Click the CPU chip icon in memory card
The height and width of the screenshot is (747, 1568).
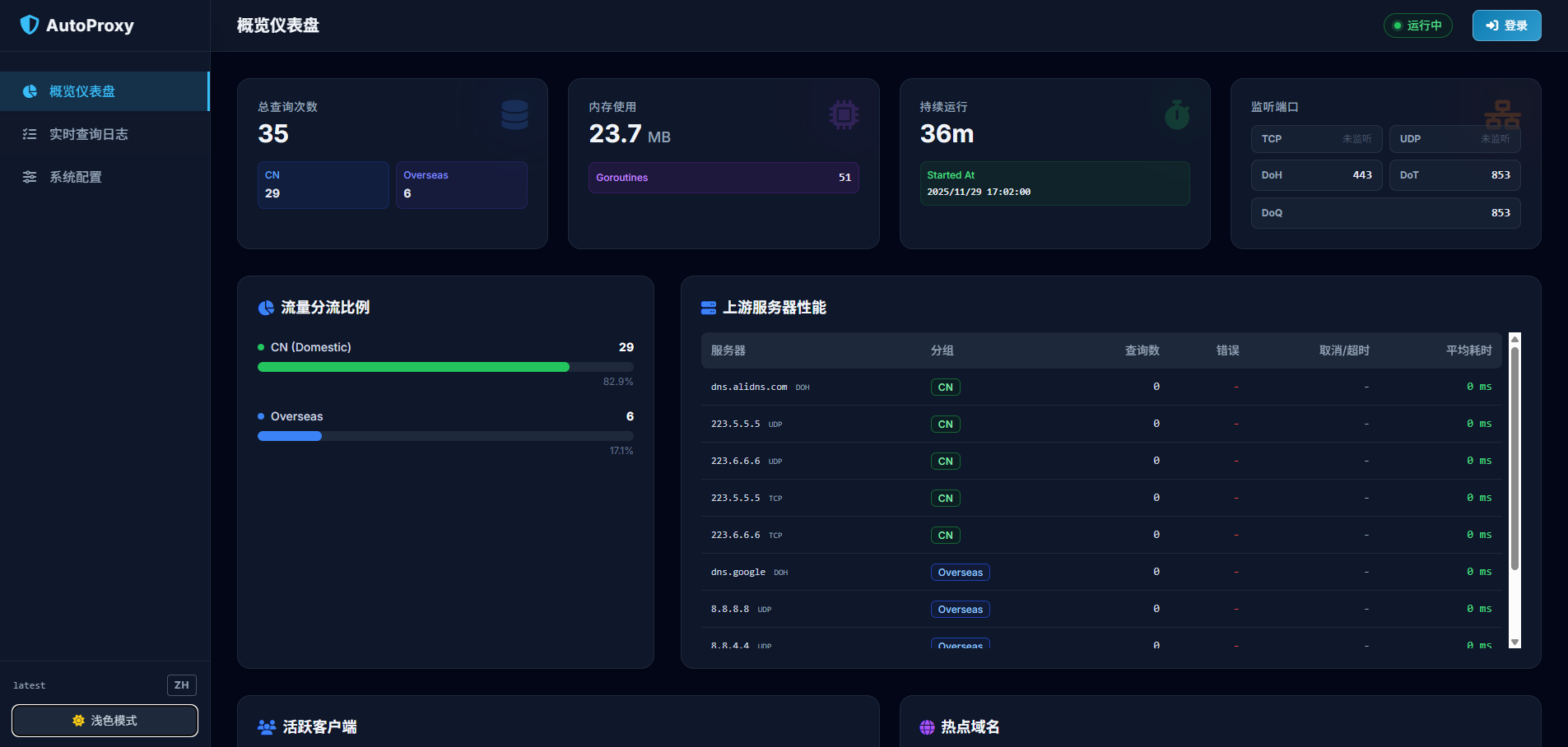pyautogui.click(x=844, y=115)
